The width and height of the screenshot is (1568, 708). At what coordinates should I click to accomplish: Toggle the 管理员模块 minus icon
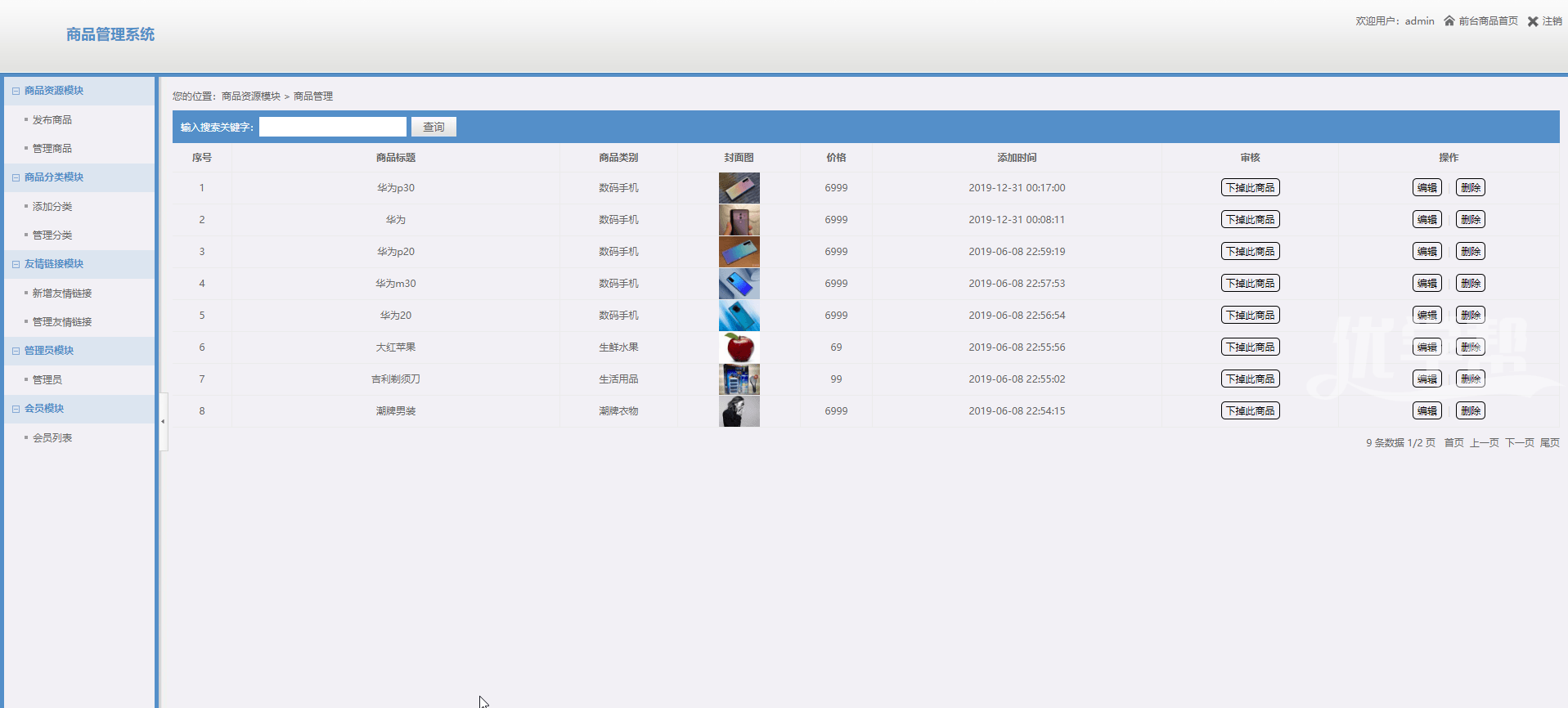(x=16, y=351)
